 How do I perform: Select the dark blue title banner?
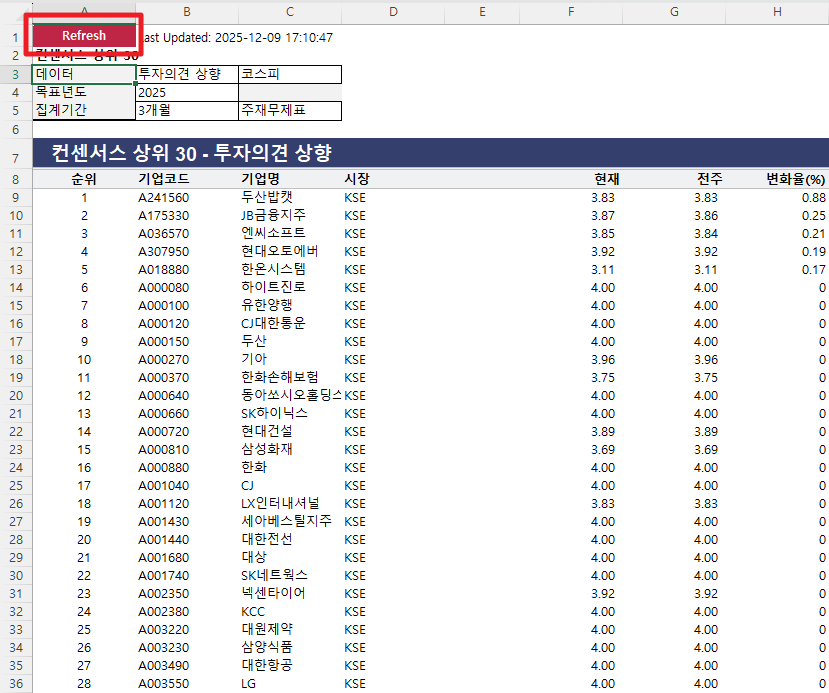click(430, 154)
